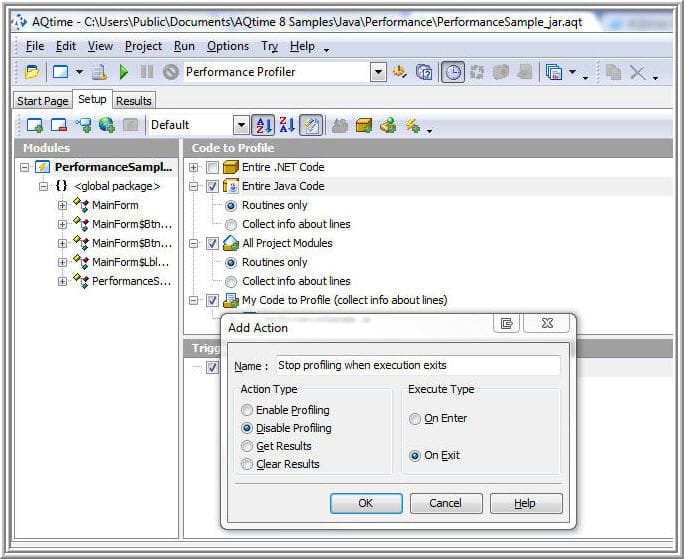Open the Default area set dropdown
684x559 pixels.
click(x=241, y=126)
